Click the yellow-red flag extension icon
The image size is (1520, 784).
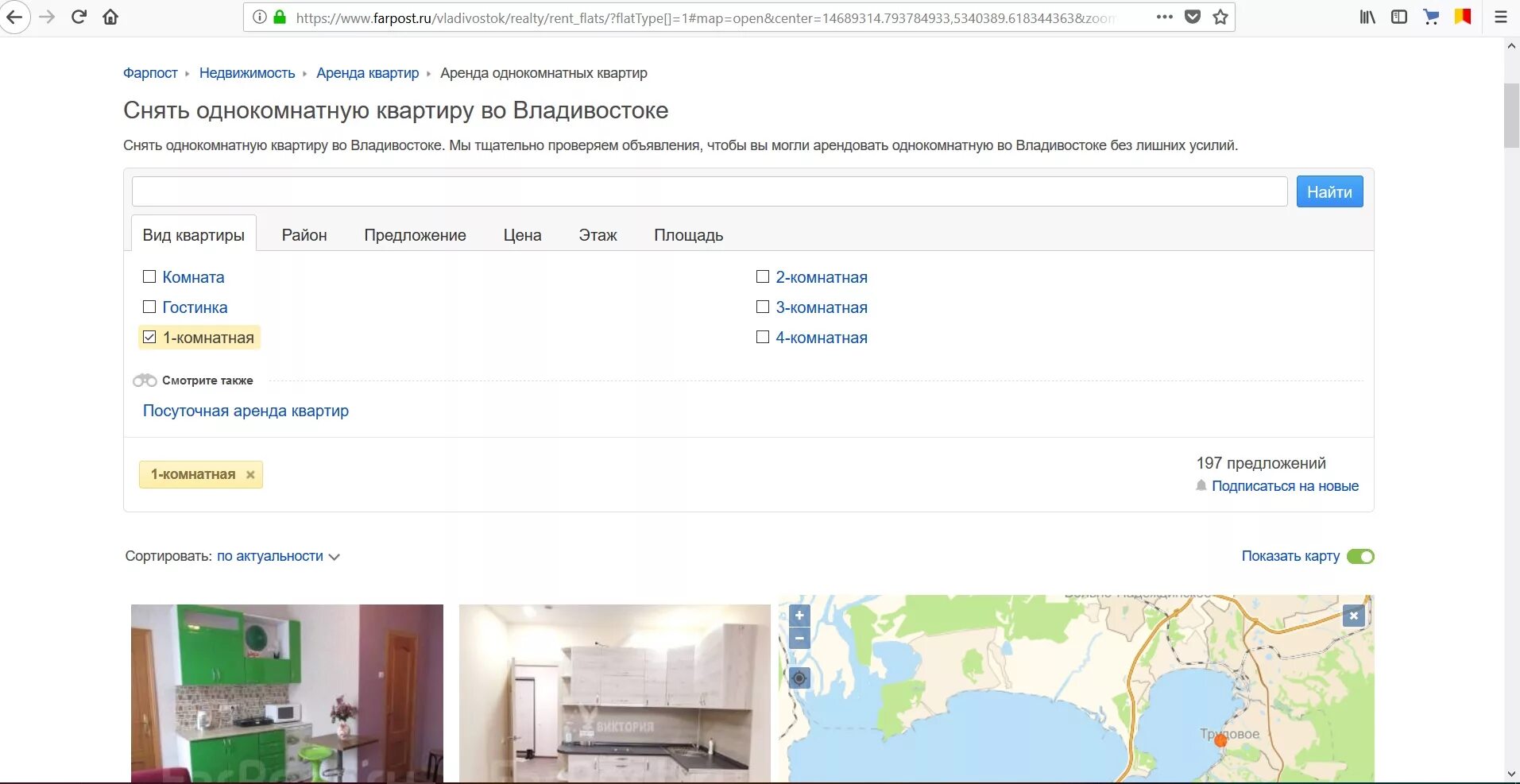pyautogui.click(x=1463, y=17)
